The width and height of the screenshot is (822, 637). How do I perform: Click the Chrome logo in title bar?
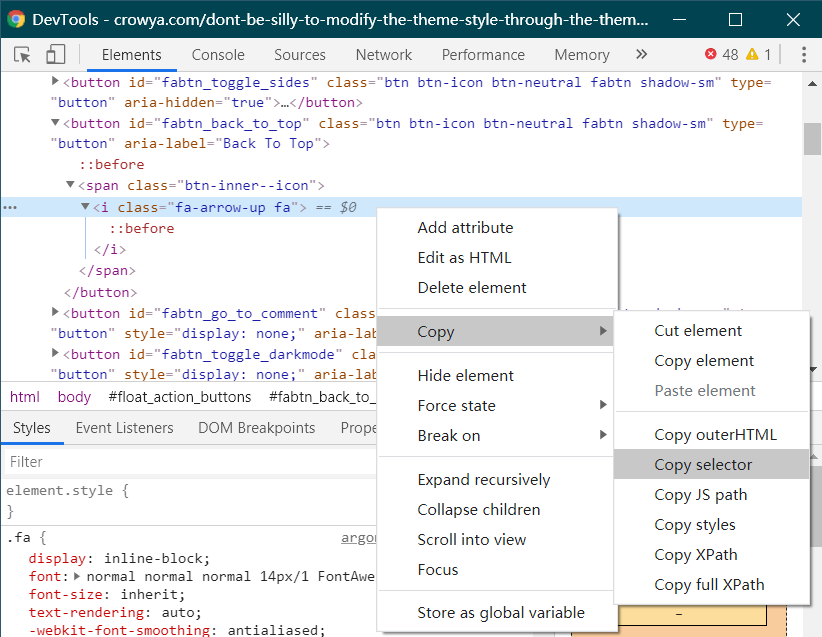tap(16, 19)
